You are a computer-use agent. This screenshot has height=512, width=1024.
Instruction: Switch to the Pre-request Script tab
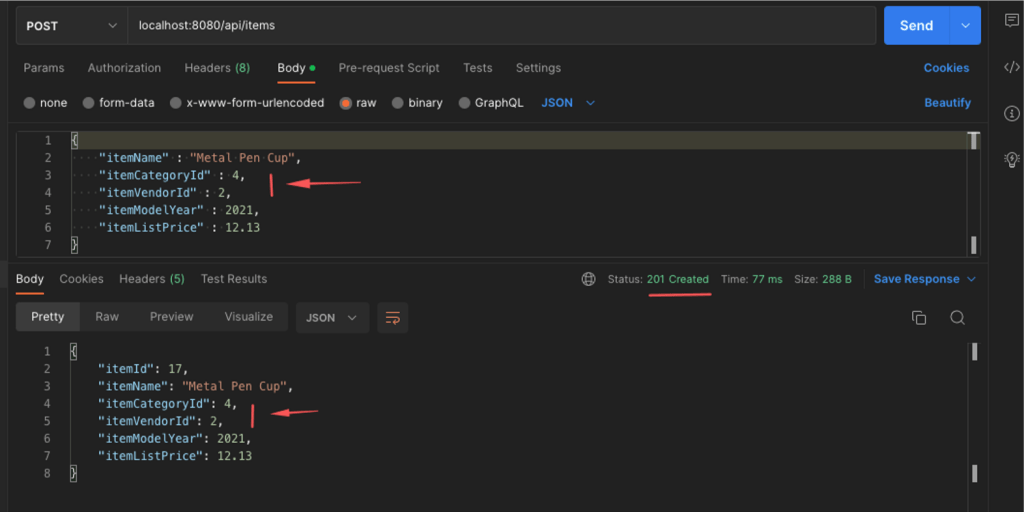pos(388,68)
